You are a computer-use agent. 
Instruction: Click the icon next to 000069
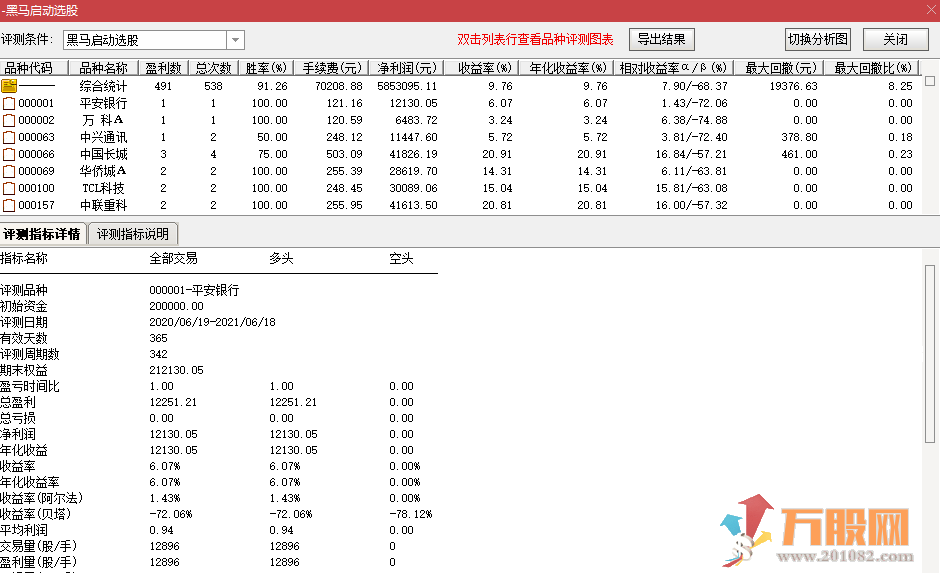click(9, 171)
